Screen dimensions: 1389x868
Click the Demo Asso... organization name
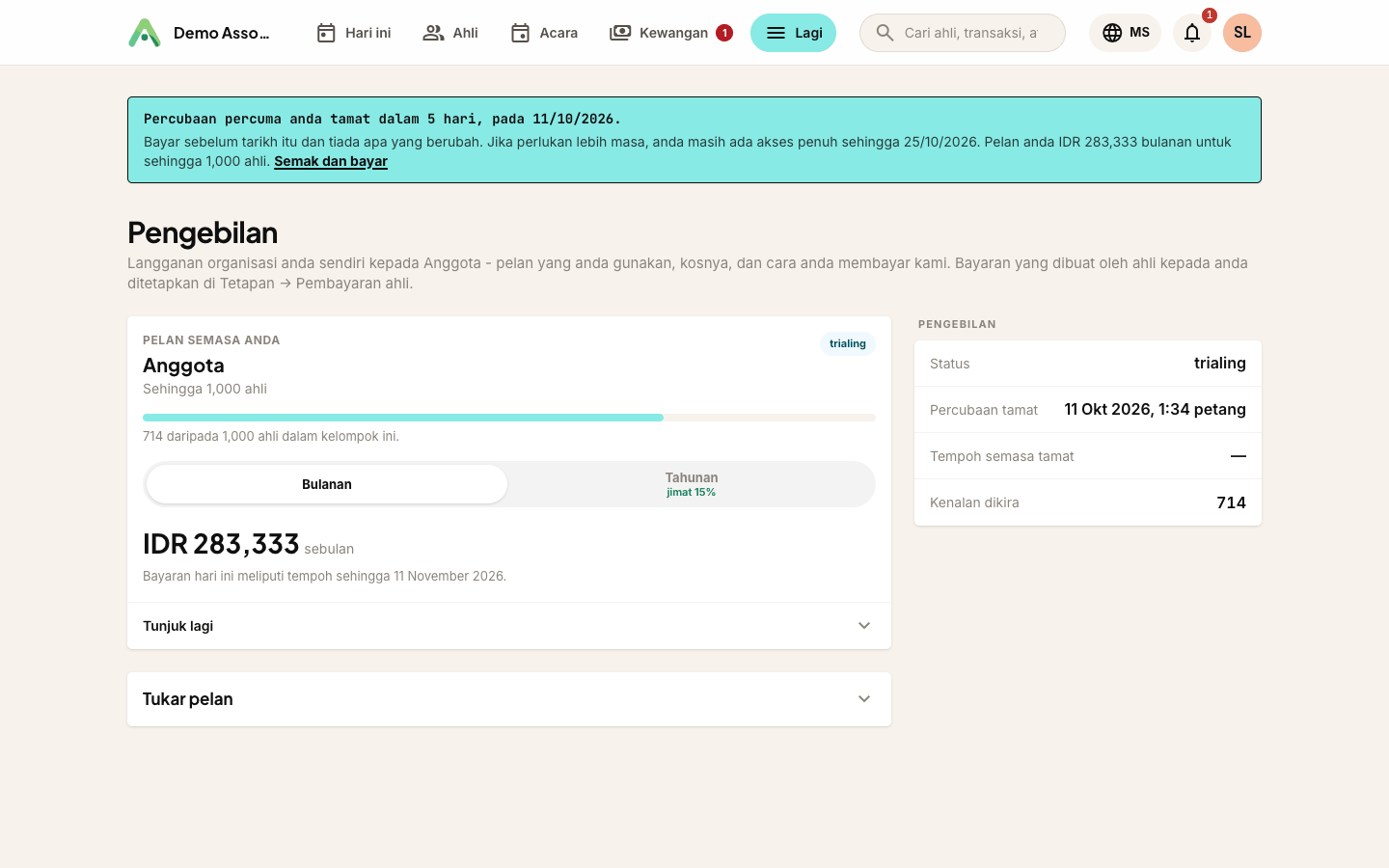click(x=222, y=33)
